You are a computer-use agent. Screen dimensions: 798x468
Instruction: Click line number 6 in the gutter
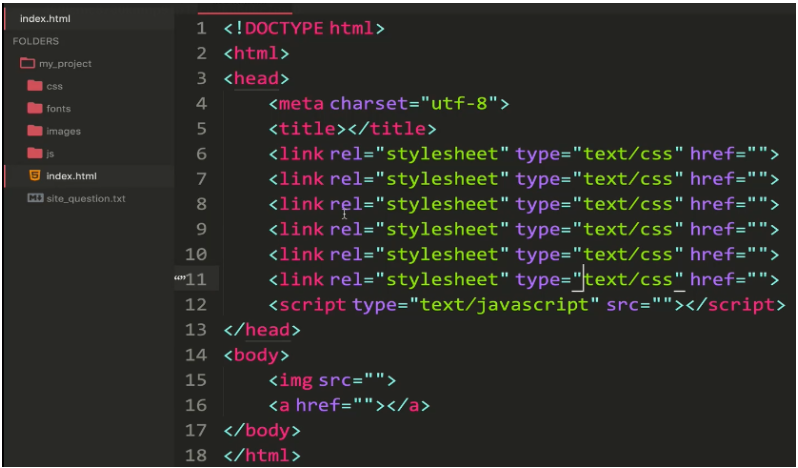[x=202, y=154]
